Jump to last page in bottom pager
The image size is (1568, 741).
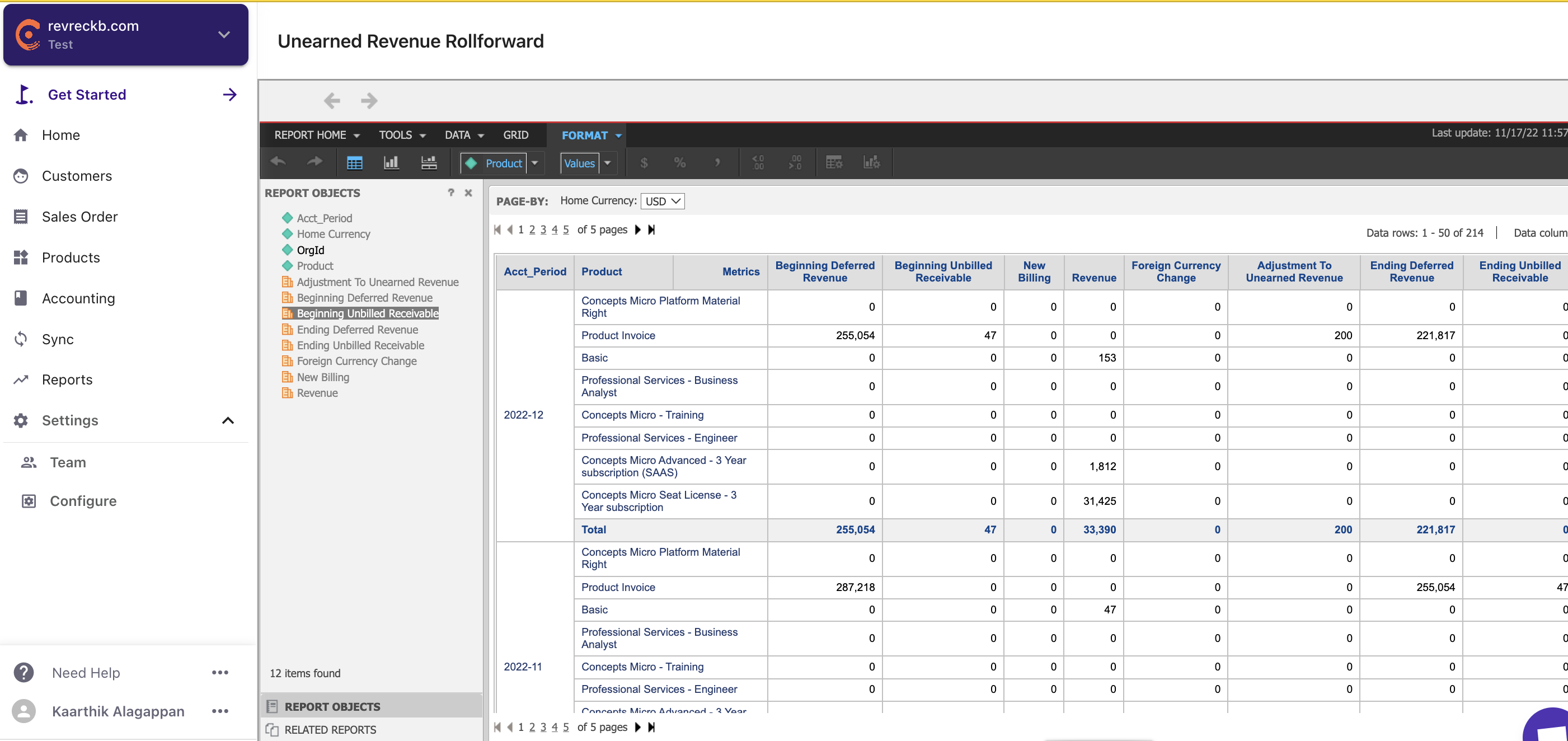tap(651, 727)
